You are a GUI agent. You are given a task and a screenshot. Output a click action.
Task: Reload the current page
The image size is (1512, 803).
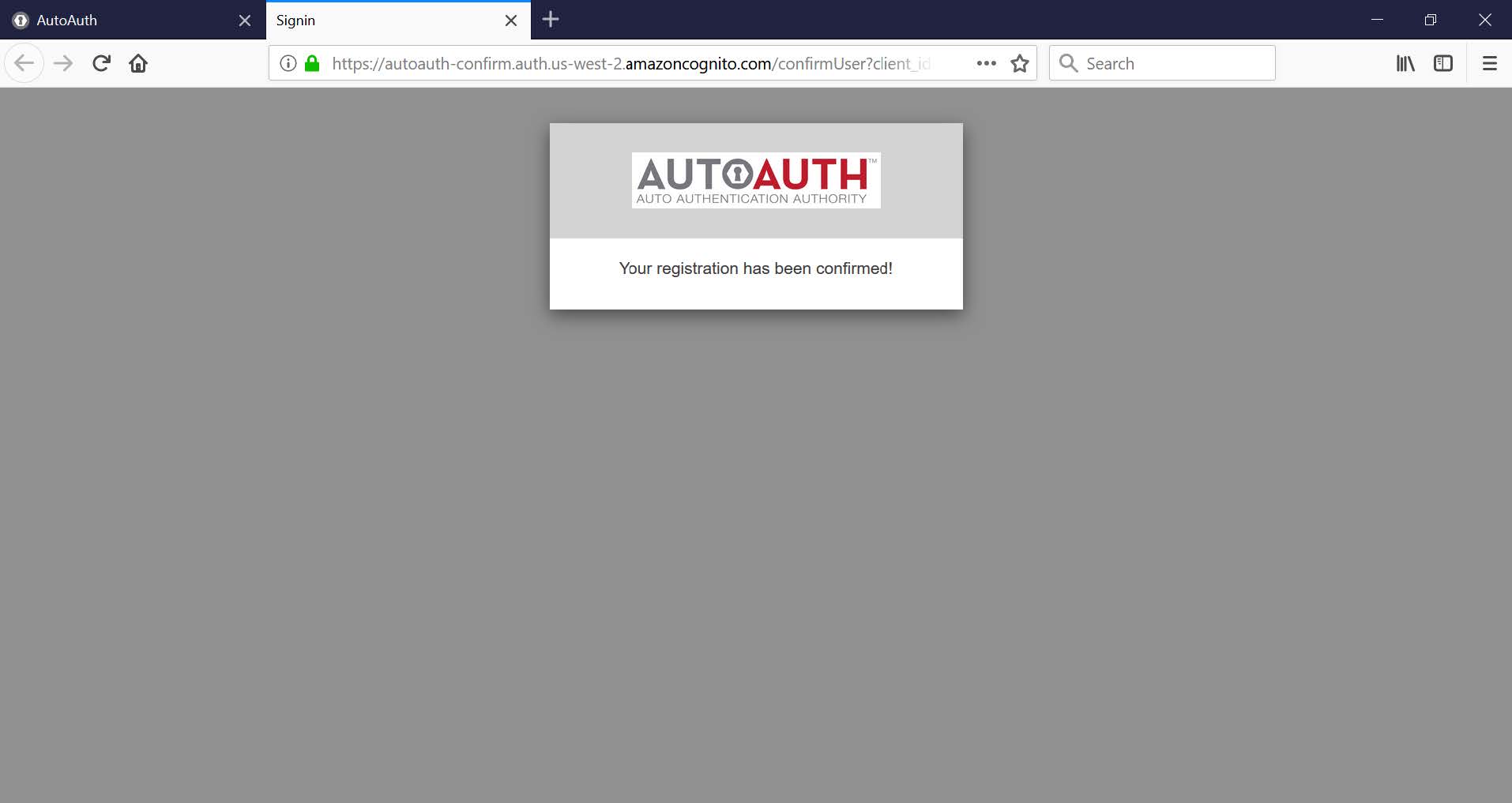pyautogui.click(x=101, y=63)
